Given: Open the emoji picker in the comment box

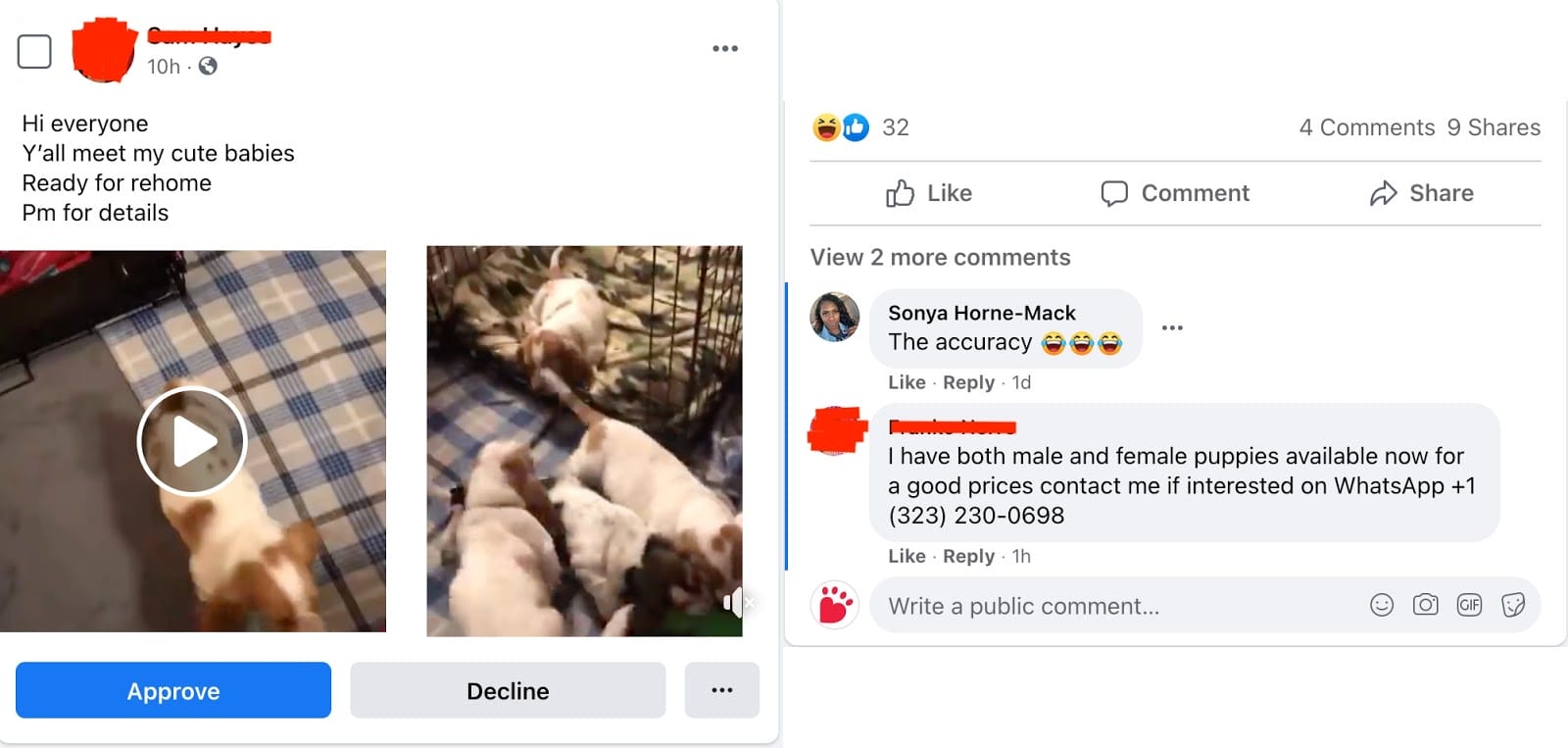Looking at the screenshot, I should pos(1382,606).
